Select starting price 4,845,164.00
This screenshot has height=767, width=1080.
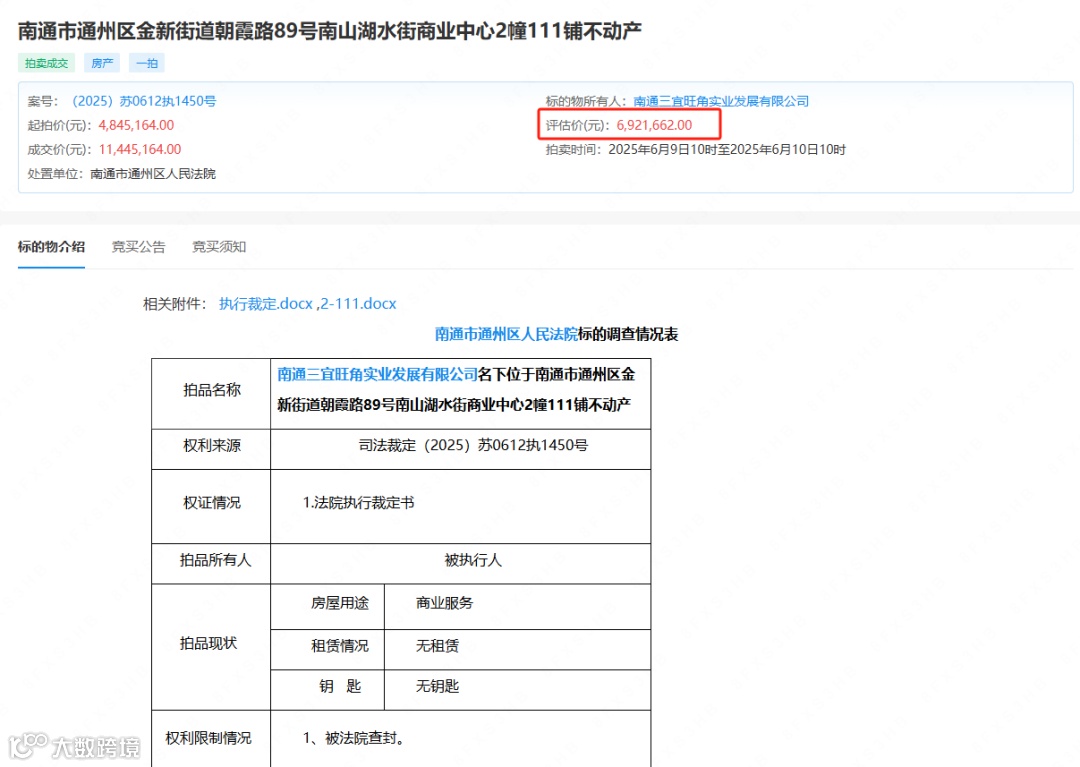pyautogui.click(x=136, y=125)
